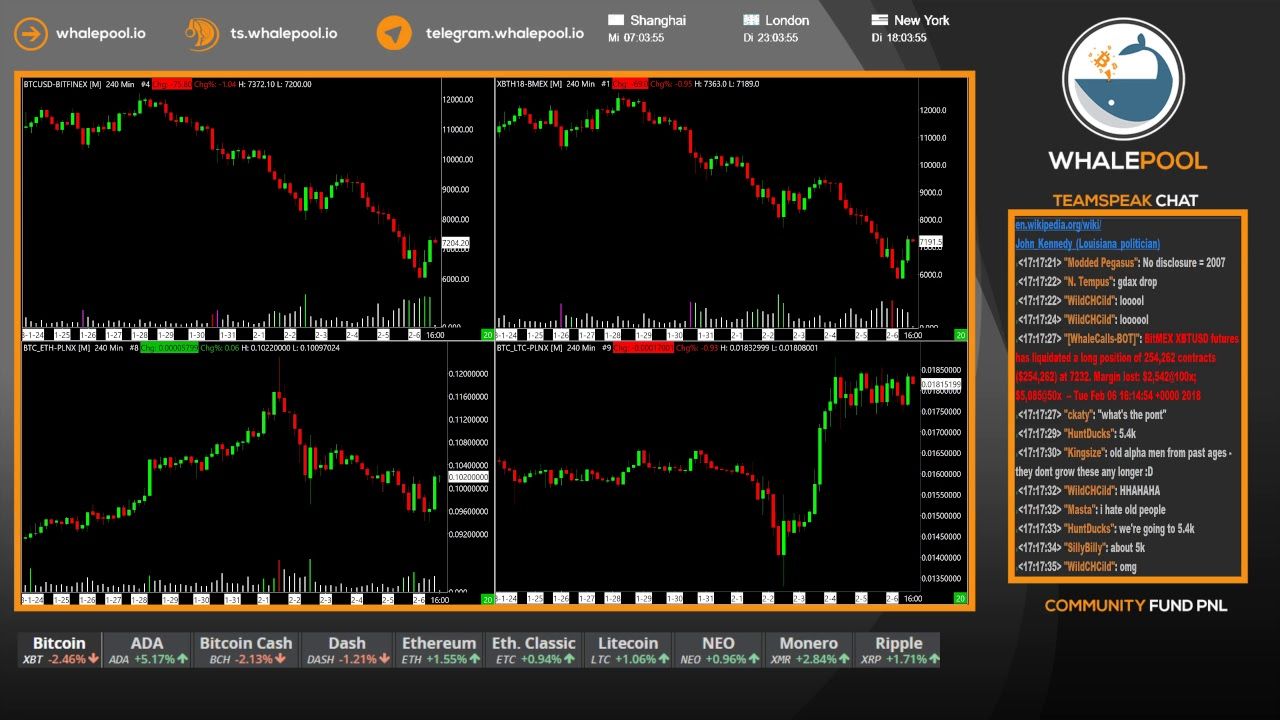Select the Bitcoin ticker tile
Image resolution: width=1280 pixels, height=720 pixels.
pyautogui.click(x=59, y=650)
